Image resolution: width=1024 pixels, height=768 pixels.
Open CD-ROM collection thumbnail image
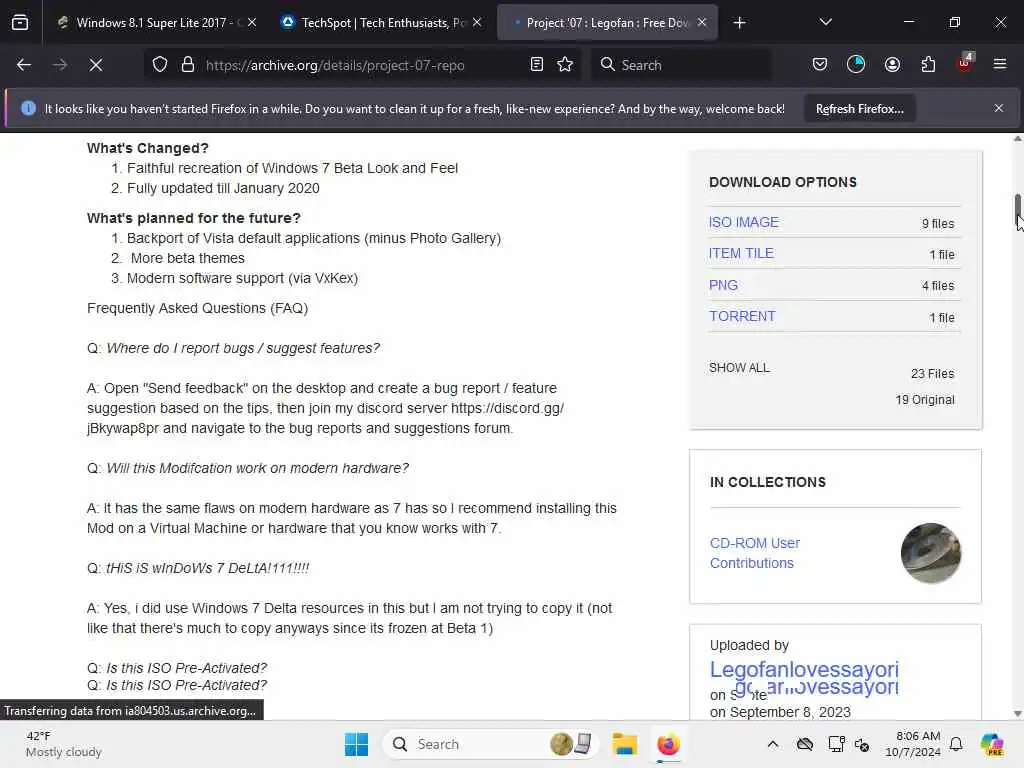pyautogui.click(x=930, y=553)
